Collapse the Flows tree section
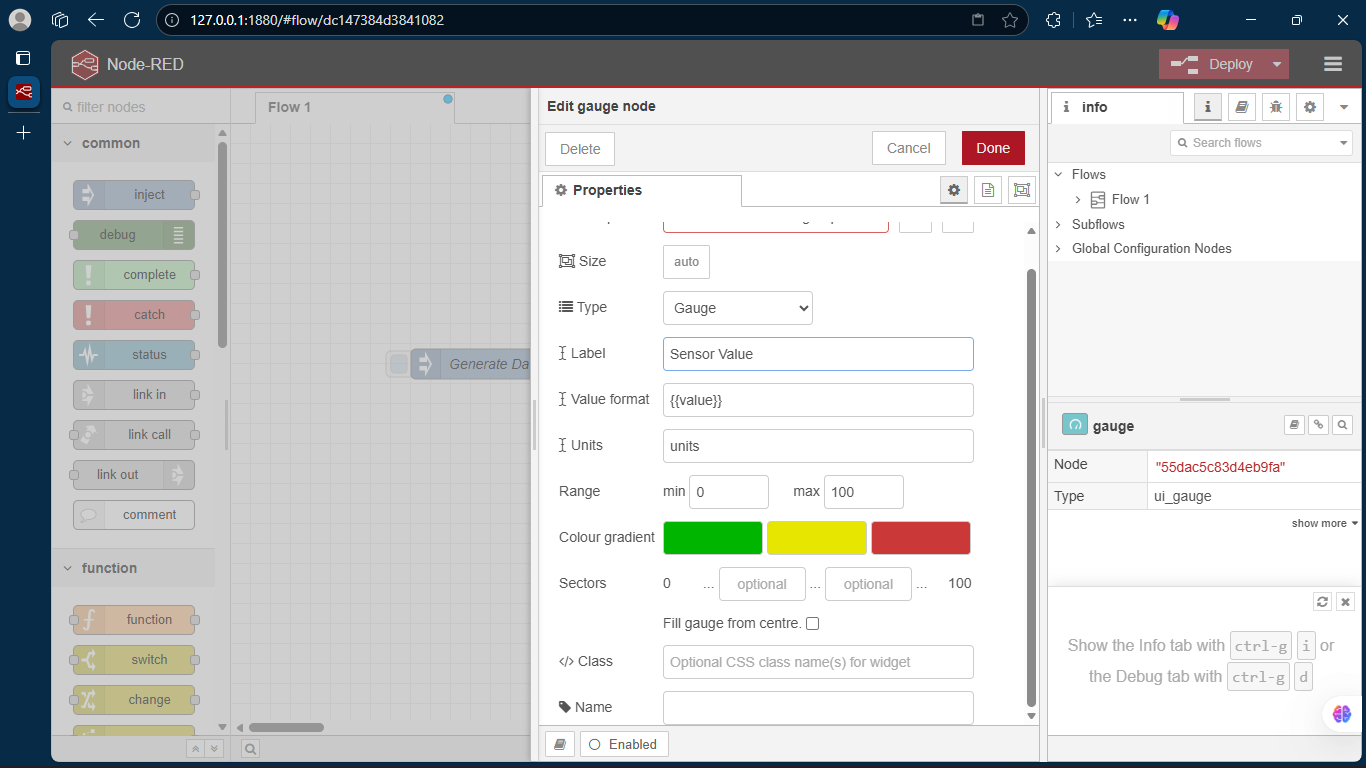 [1059, 174]
